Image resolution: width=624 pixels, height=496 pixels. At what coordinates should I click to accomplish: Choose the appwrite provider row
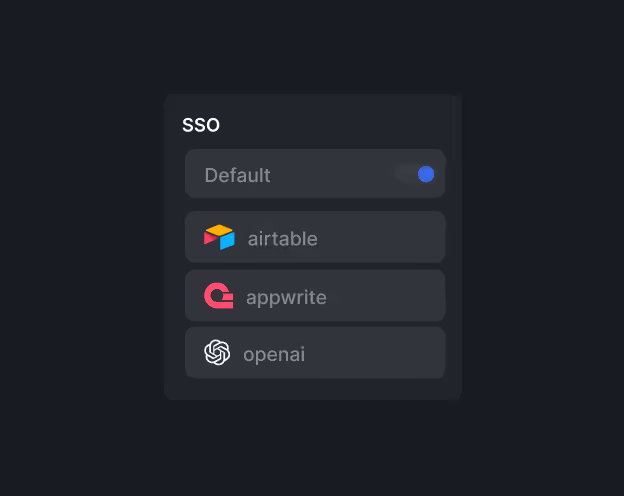tap(314, 296)
